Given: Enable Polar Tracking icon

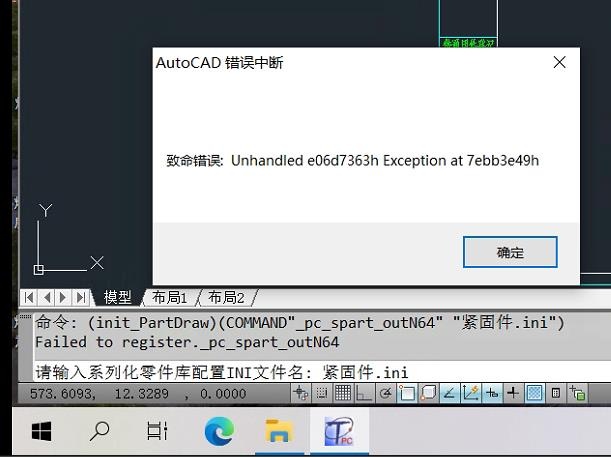Looking at the screenshot, I should pyautogui.click(x=385, y=393).
